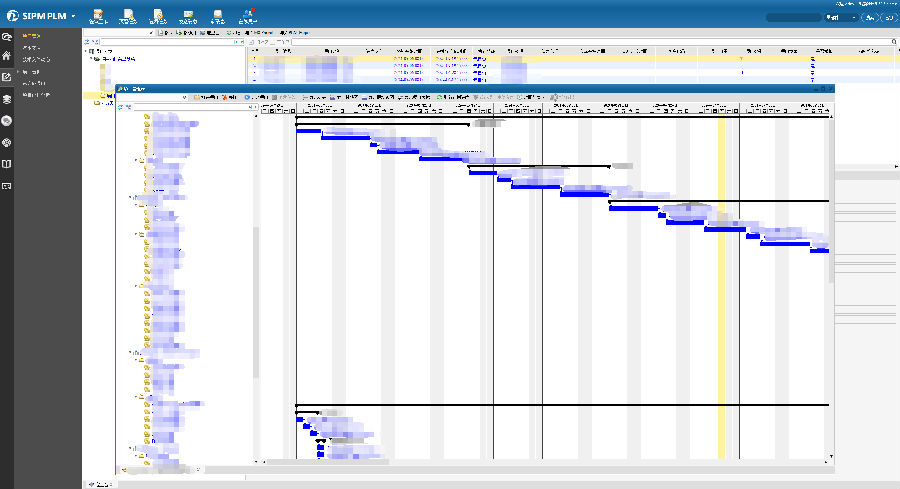Click the red scissors-icon button in Gantt toolbar
900x489 pixels.
click(x=230, y=98)
